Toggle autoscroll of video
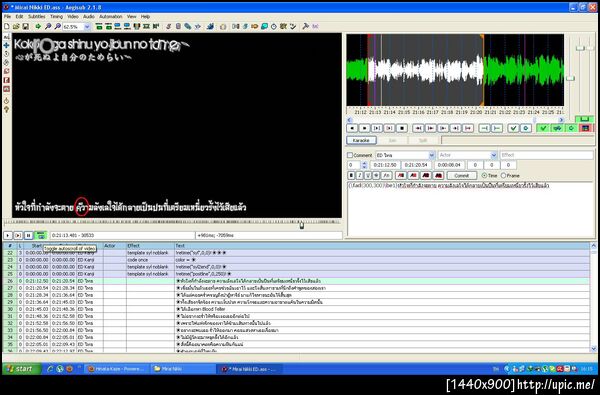 point(40,235)
